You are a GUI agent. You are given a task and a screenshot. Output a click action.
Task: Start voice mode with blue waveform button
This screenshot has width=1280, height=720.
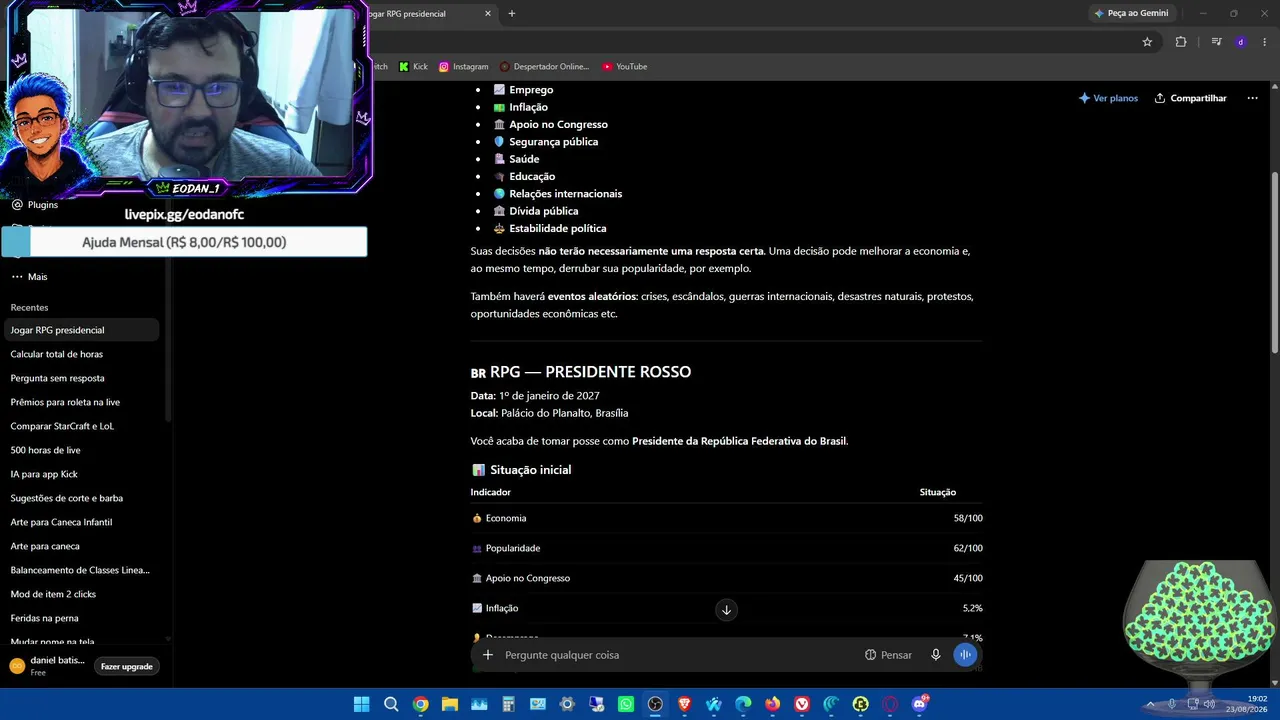(965, 655)
